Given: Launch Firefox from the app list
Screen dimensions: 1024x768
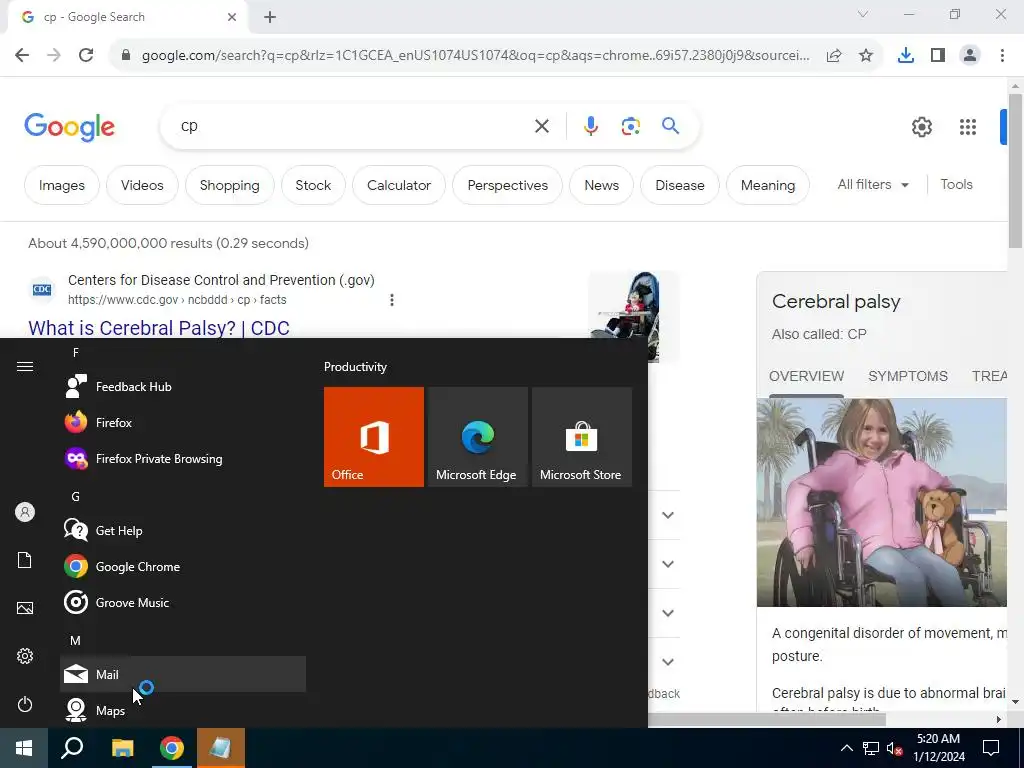Looking at the screenshot, I should point(183,423).
